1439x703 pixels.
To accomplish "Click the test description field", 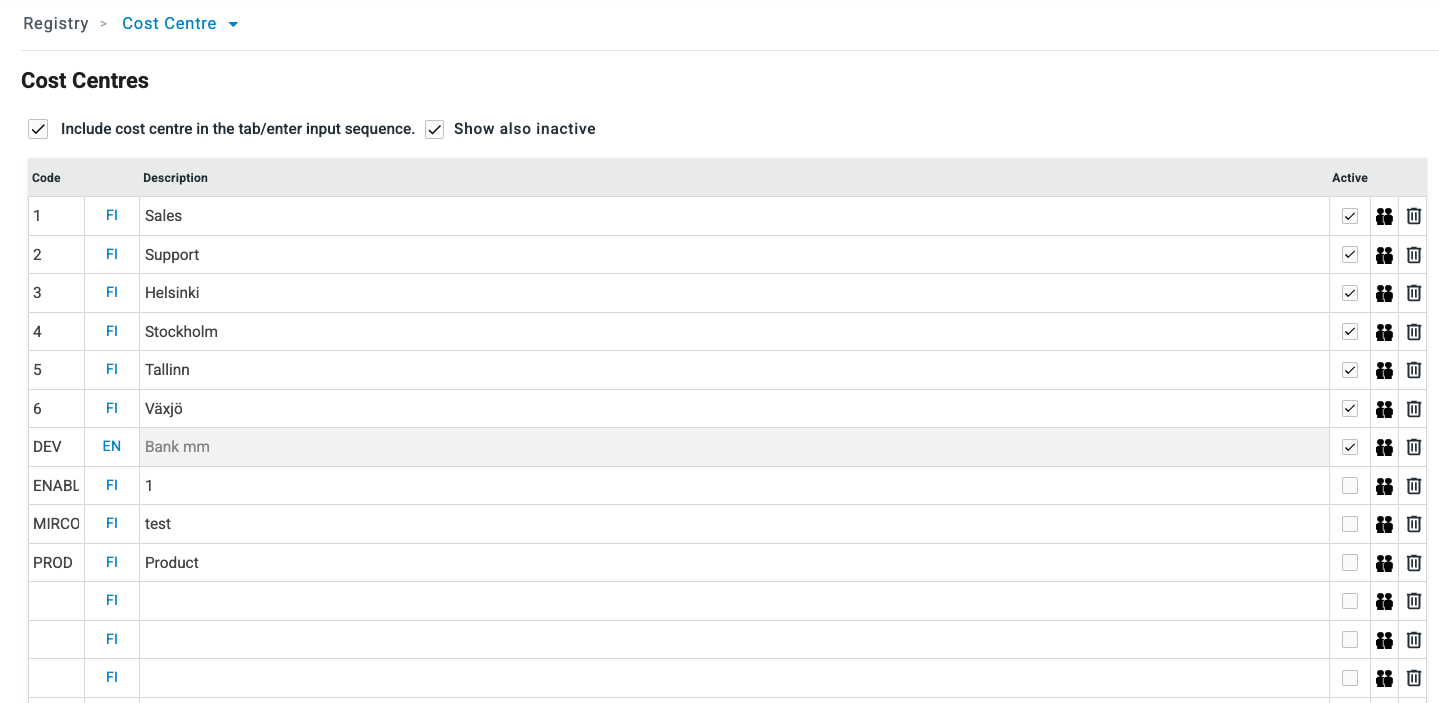I will 734,524.
